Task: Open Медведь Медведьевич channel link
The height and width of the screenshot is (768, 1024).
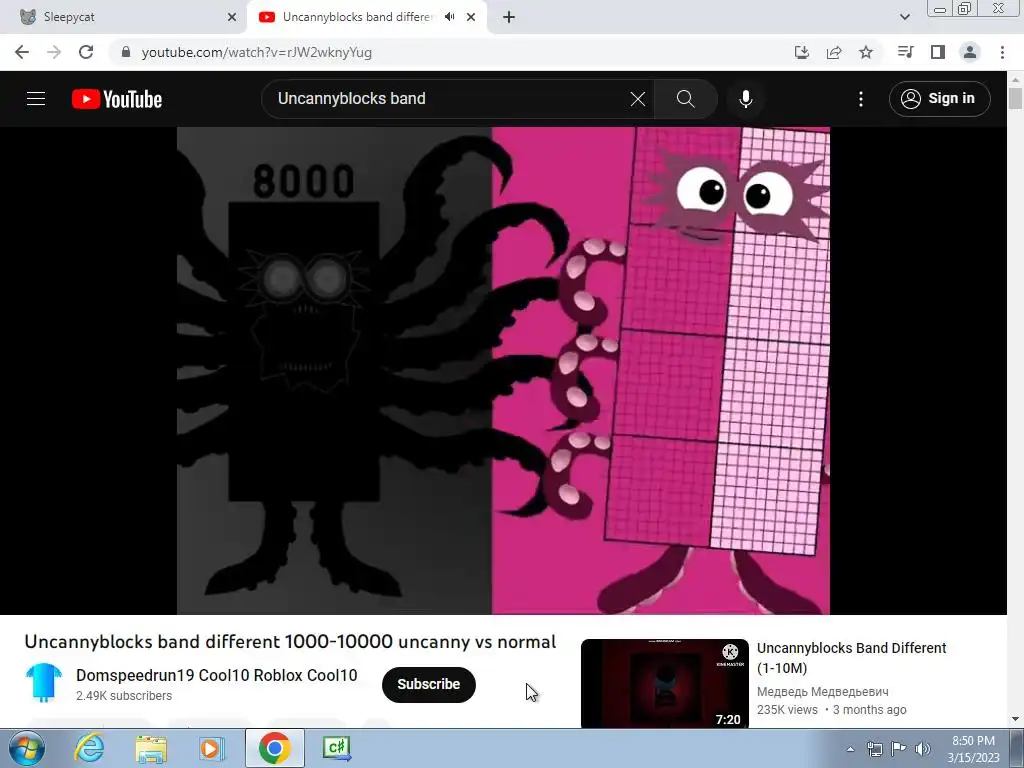Action: click(822, 692)
